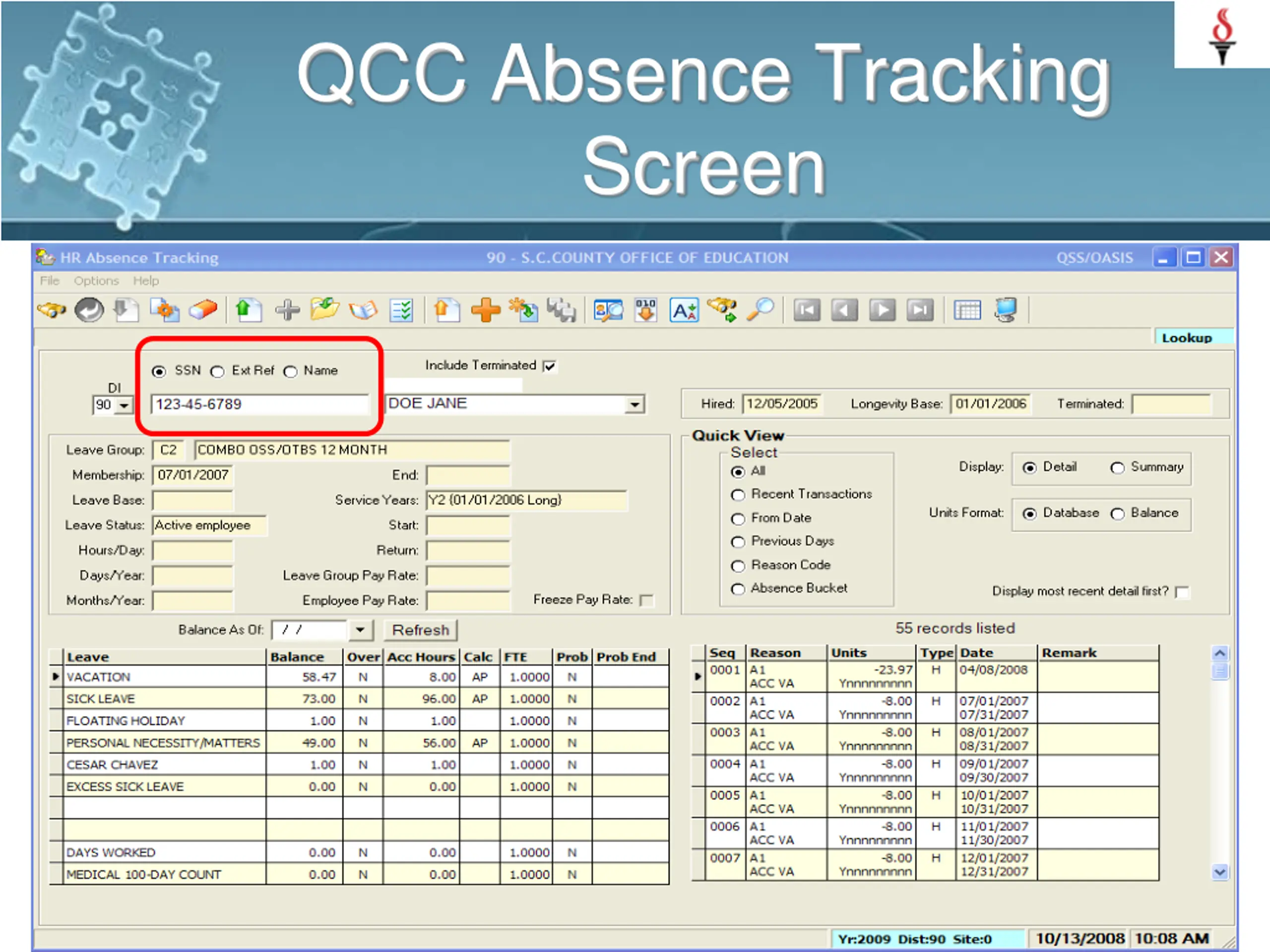
Task: Select the FLOATING HOLIDAY leave row
Action: [359, 721]
